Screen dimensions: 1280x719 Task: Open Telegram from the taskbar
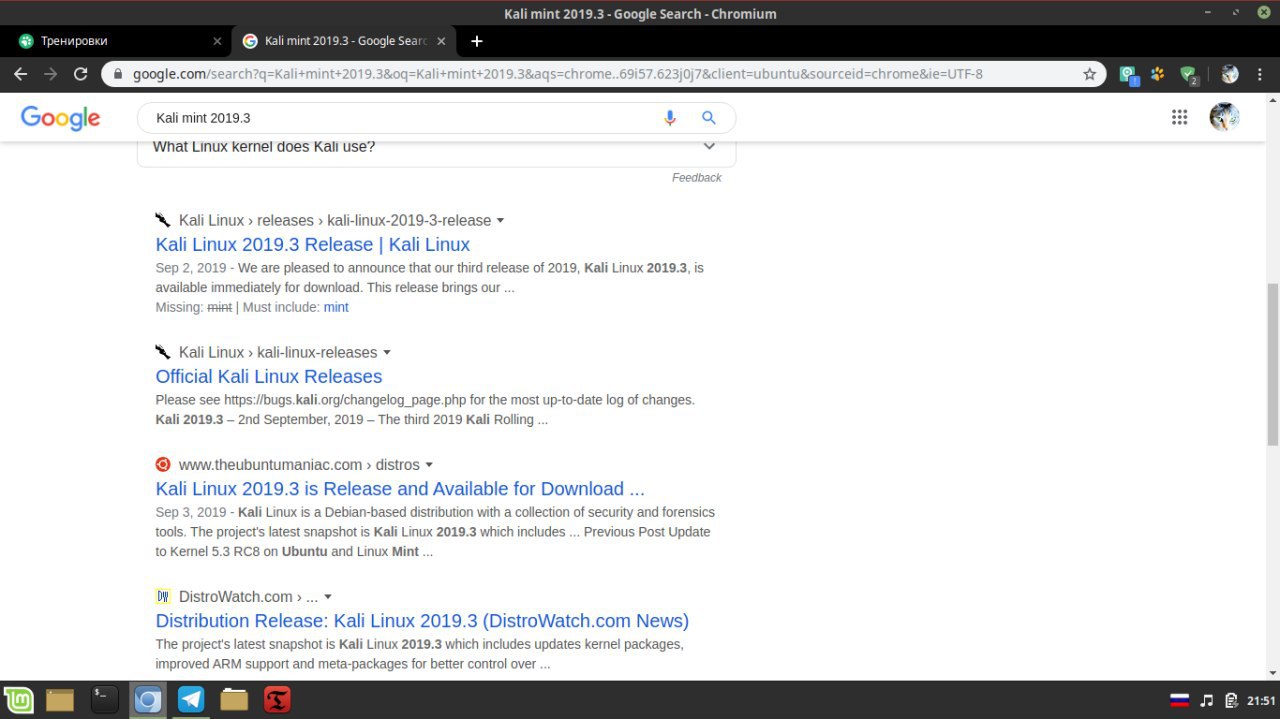click(x=191, y=699)
